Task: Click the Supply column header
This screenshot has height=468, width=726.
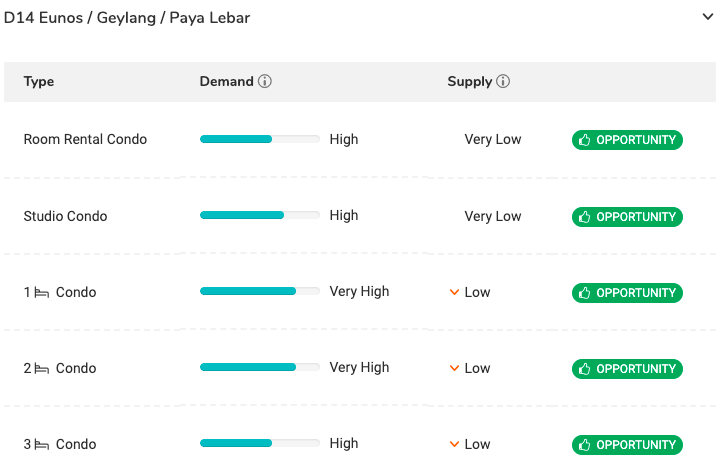Action: [x=469, y=82]
